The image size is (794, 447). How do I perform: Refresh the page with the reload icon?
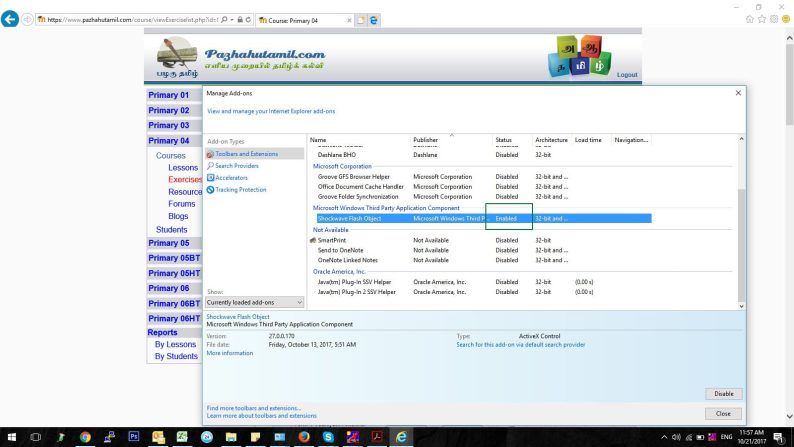point(248,20)
